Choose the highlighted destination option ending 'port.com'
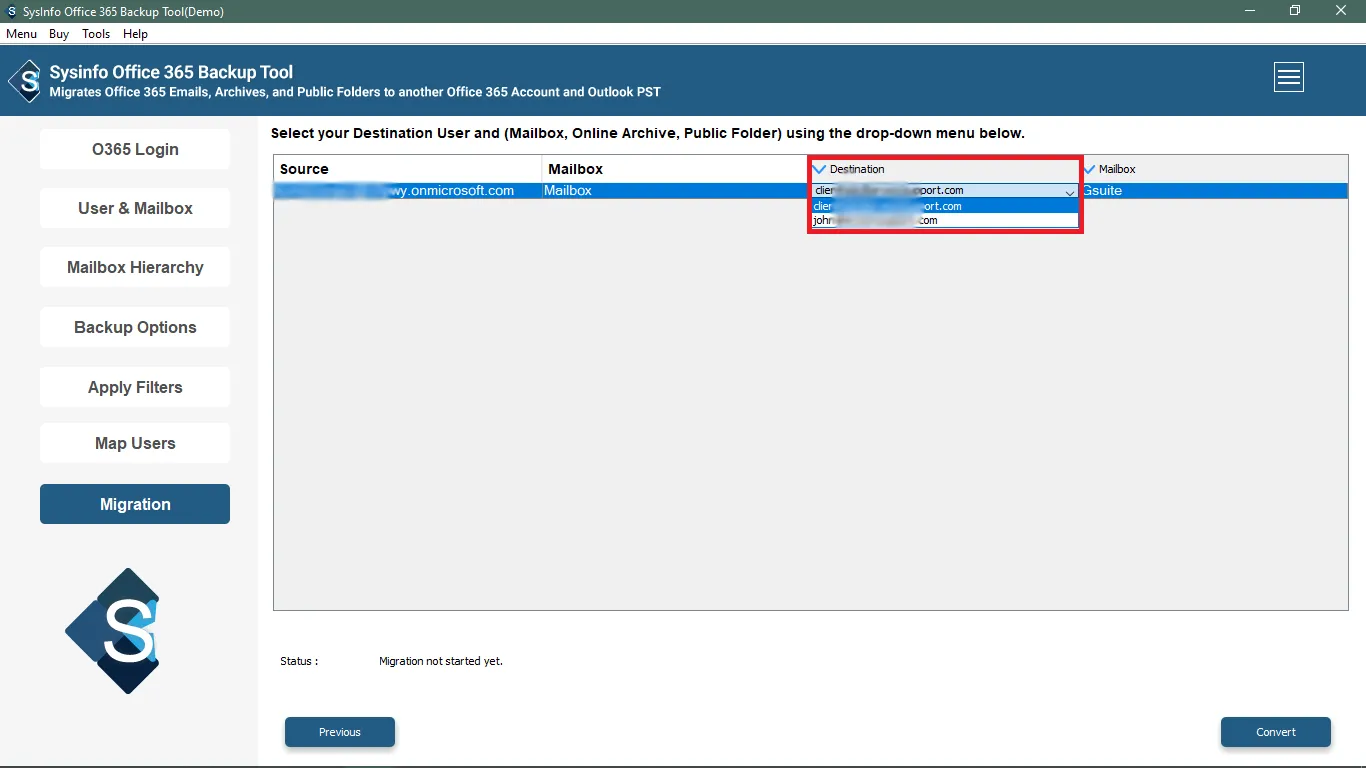Viewport: 1366px width, 768px height. coord(945,206)
